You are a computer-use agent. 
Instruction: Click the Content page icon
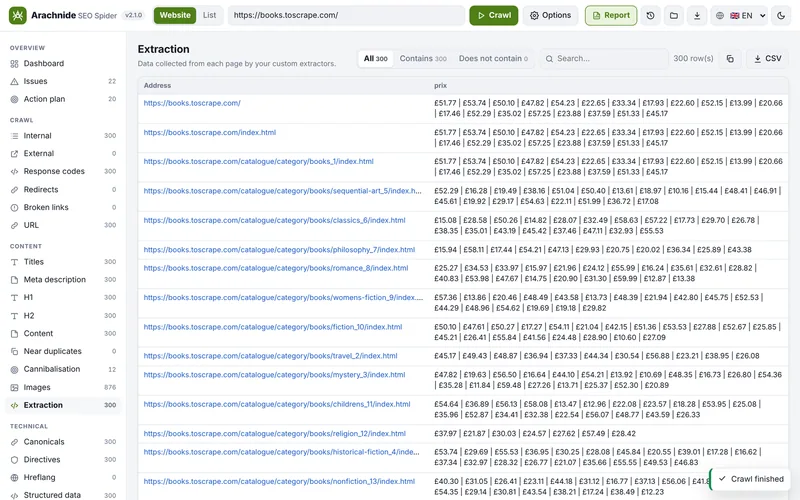(x=14, y=334)
